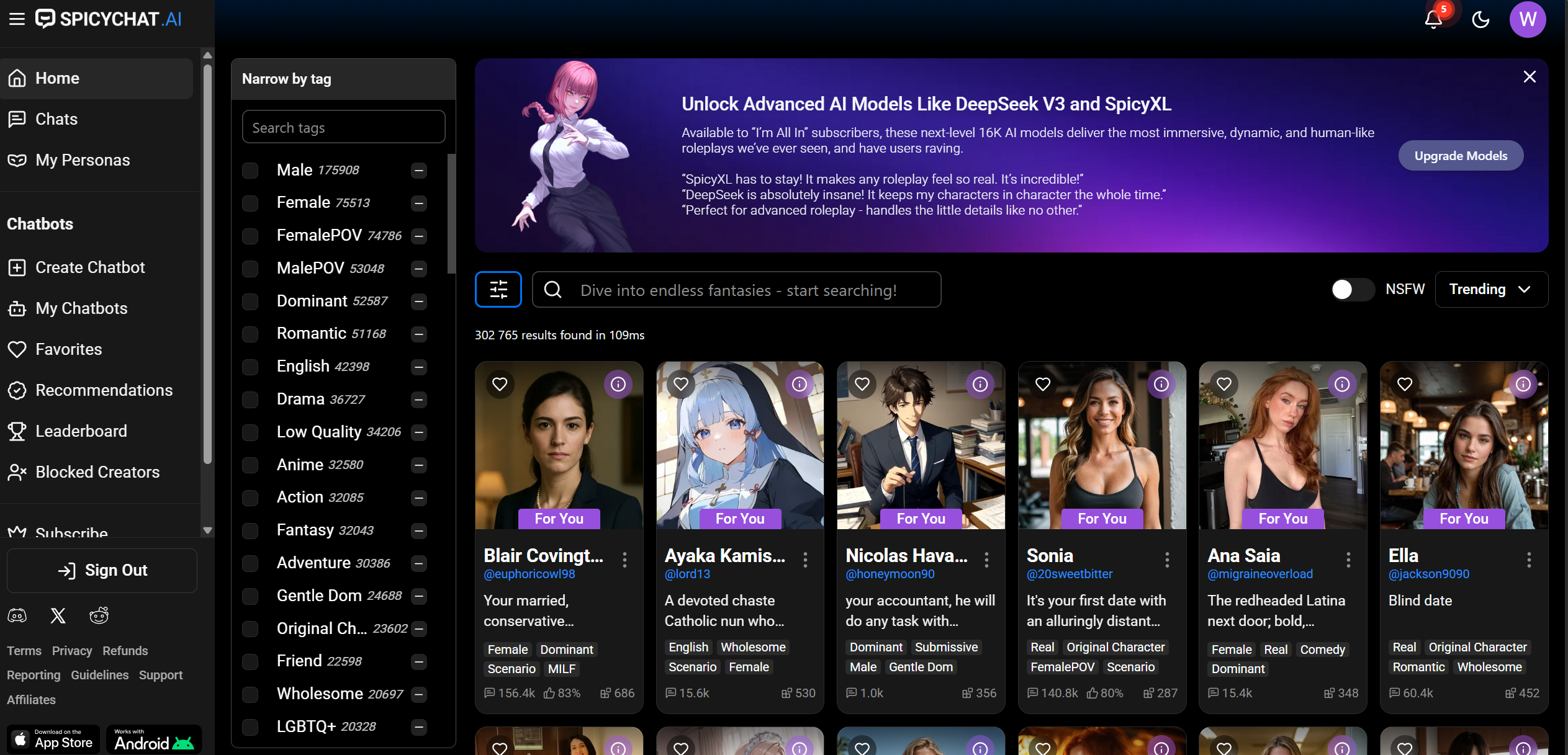
Task: Open the Recommendations page
Action: coord(97,390)
